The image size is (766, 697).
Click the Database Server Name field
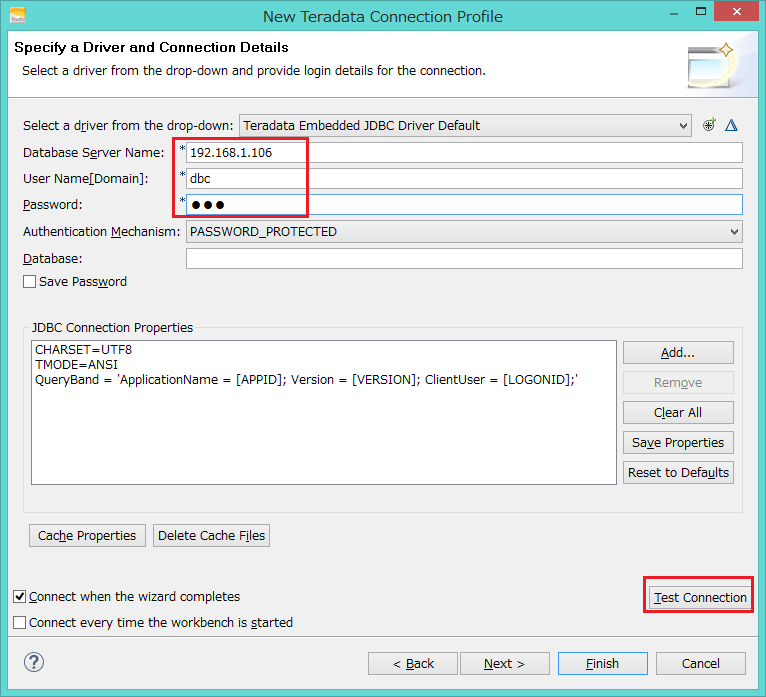[x=464, y=152]
